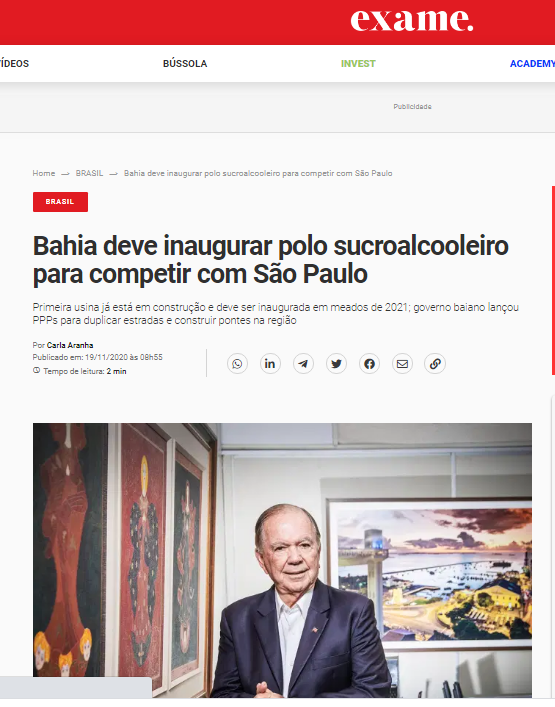Open the VÍDEOS menu item
The height and width of the screenshot is (707, 555).
coord(14,64)
